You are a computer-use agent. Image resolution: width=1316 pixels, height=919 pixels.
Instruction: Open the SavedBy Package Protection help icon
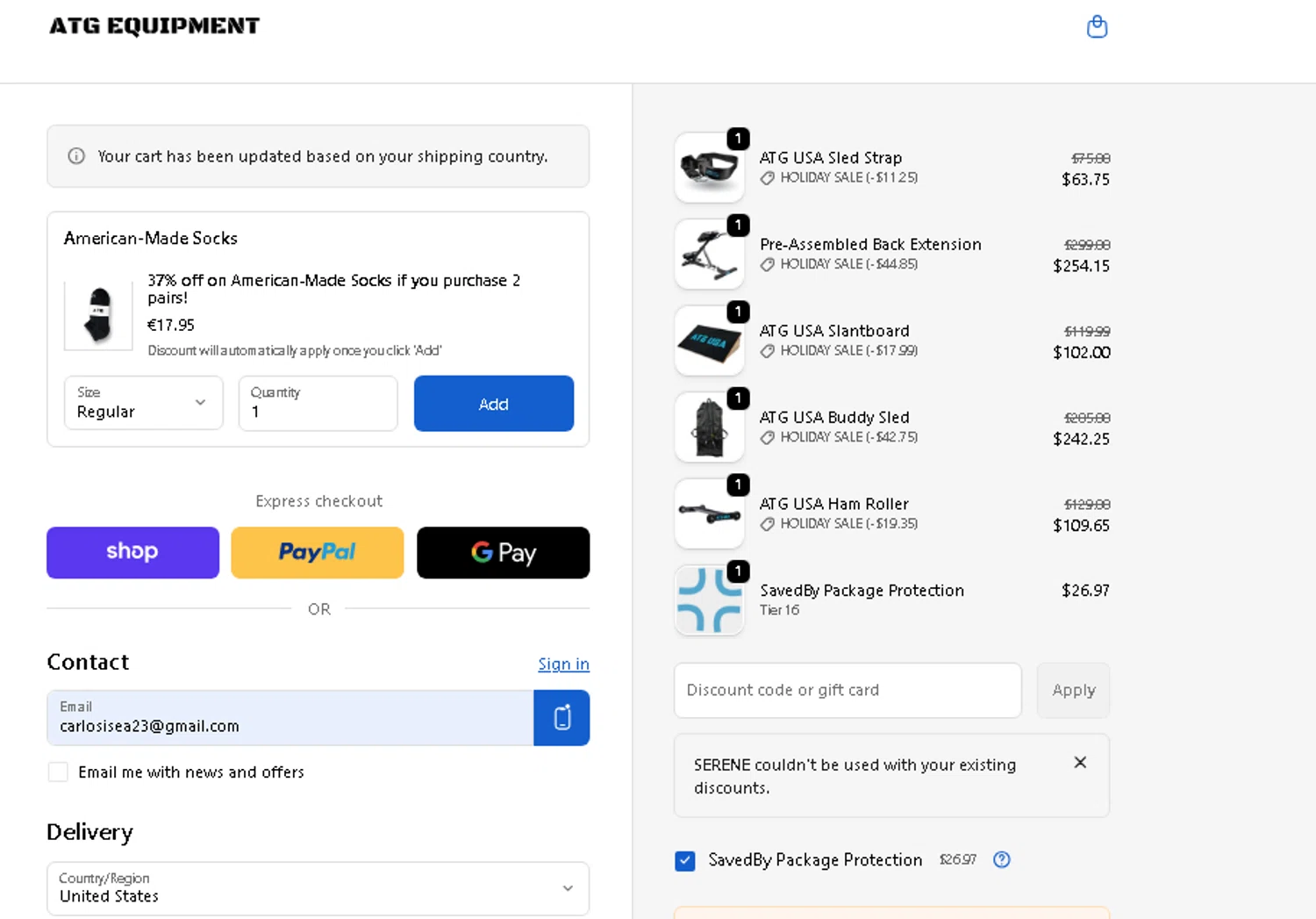1002,859
